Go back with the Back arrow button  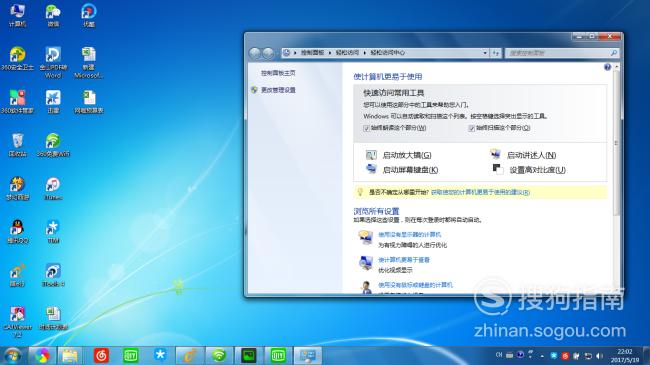255,53
